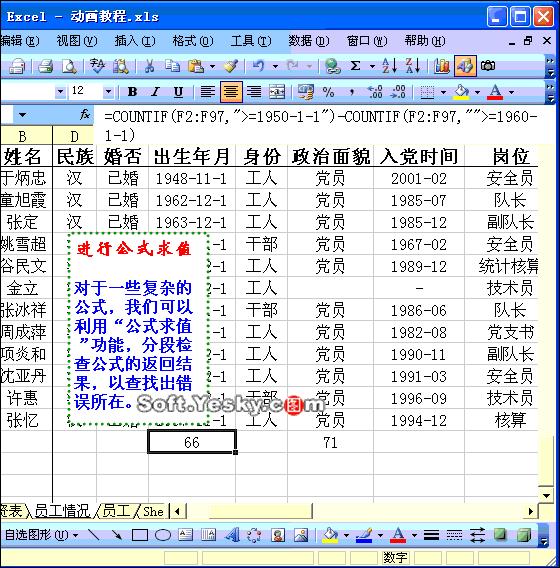The image size is (560, 568).
Task: Toggle center alignment button
Action: click(x=231, y=92)
